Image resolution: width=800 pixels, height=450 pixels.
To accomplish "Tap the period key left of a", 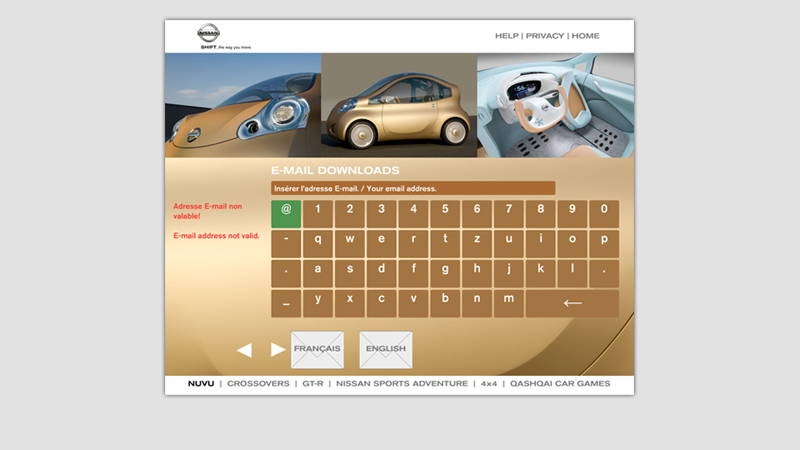I will pyautogui.click(x=286, y=274).
